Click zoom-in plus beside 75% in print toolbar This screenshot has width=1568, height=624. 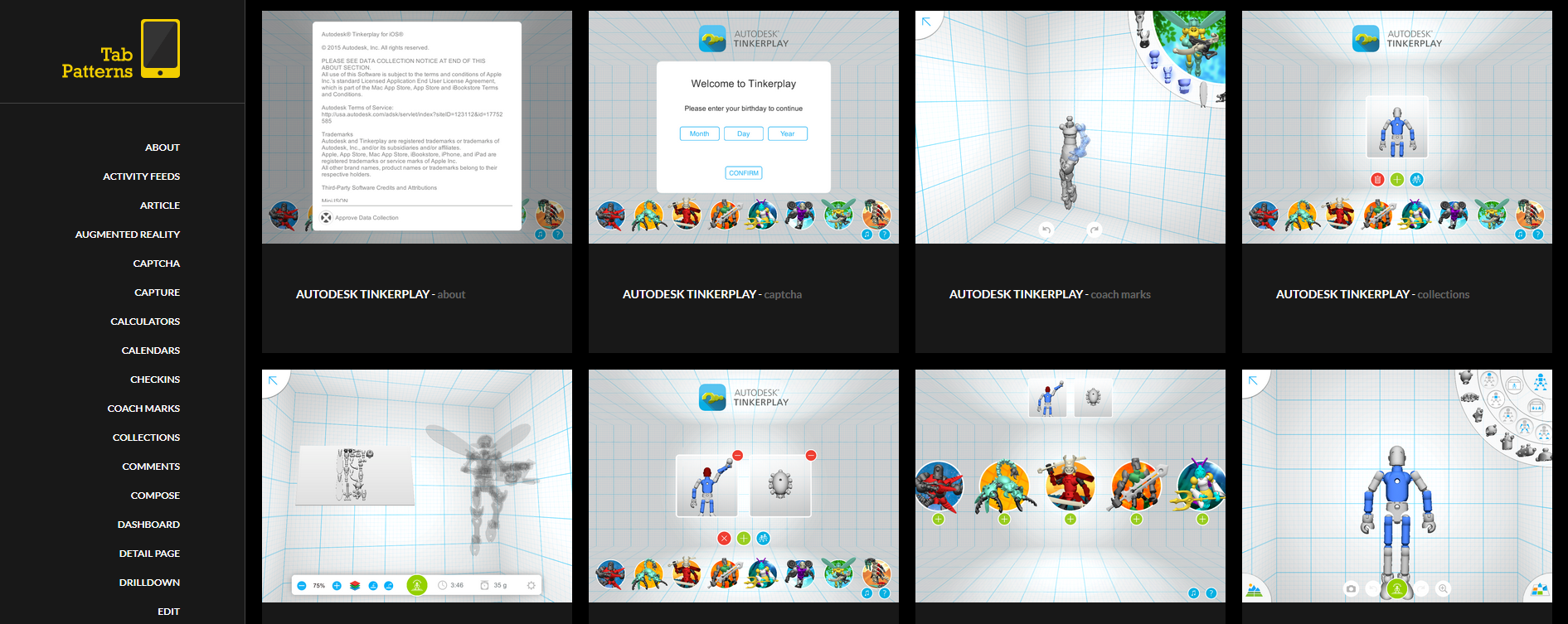click(x=337, y=585)
